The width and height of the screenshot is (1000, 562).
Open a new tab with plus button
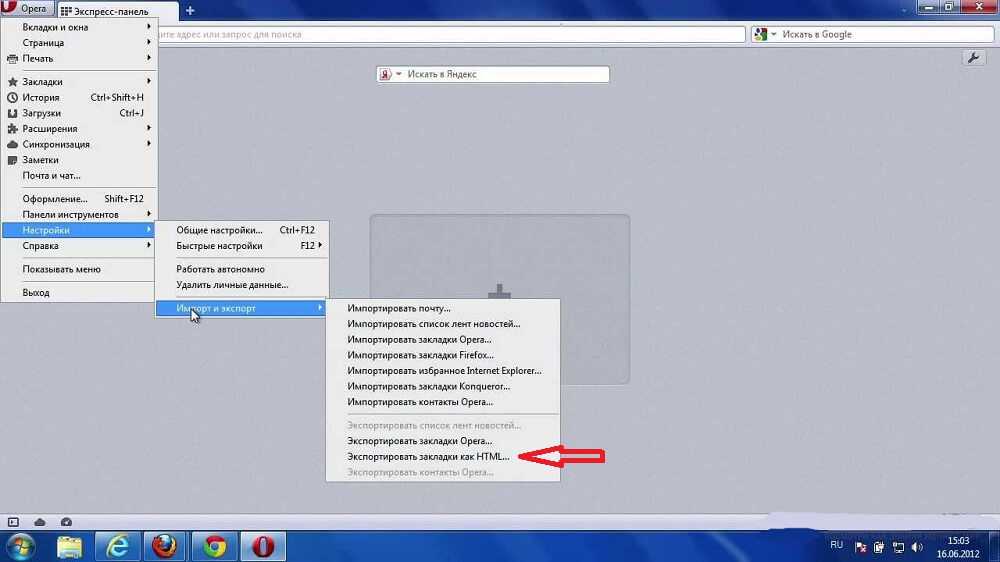tap(190, 10)
